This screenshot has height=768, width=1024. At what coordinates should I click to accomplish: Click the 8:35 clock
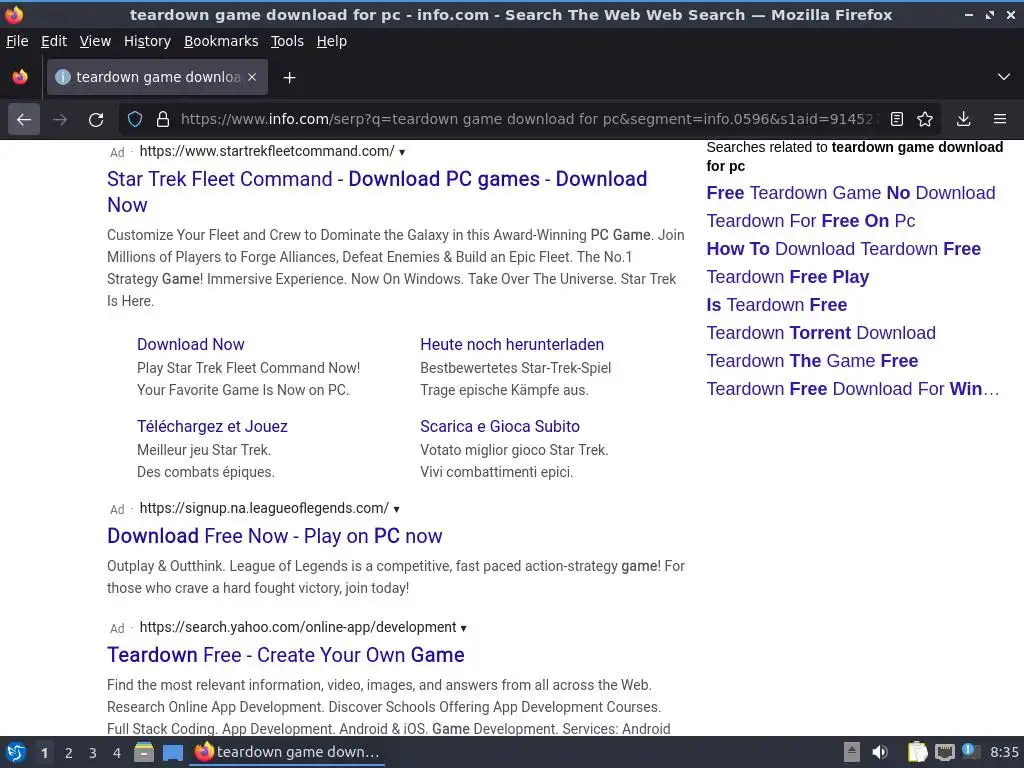pyautogui.click(x=1004, y=752)
